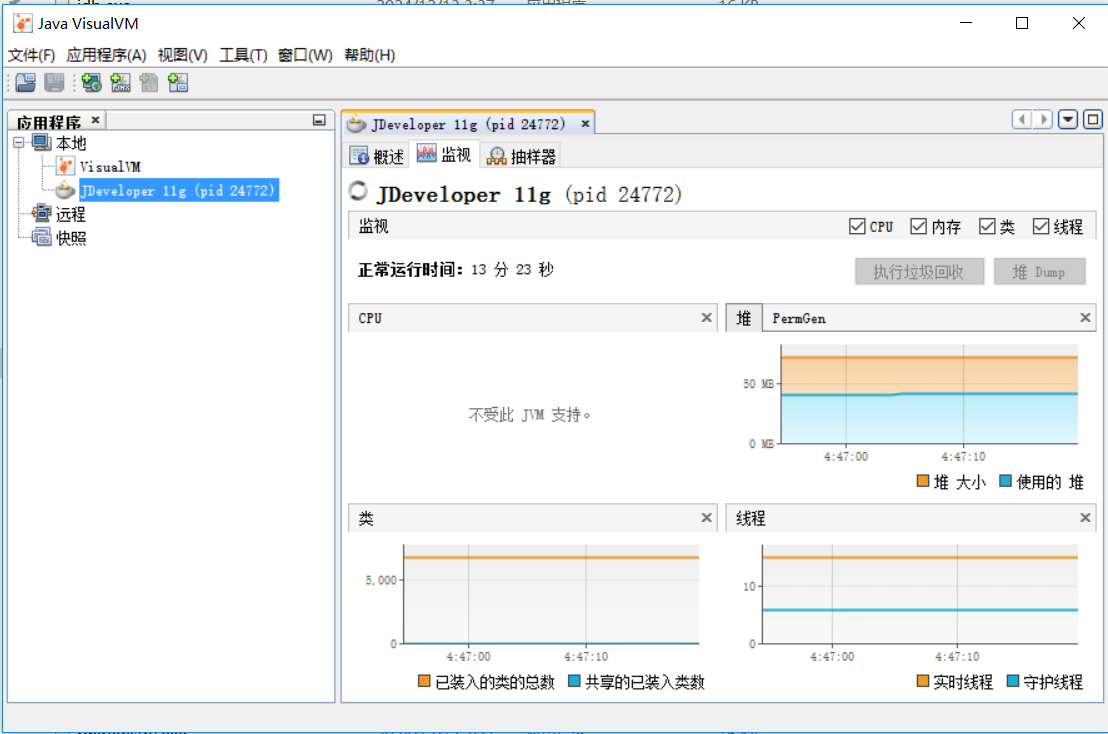Close the Applications (应用程序) panel

click(x=95, y=120)
